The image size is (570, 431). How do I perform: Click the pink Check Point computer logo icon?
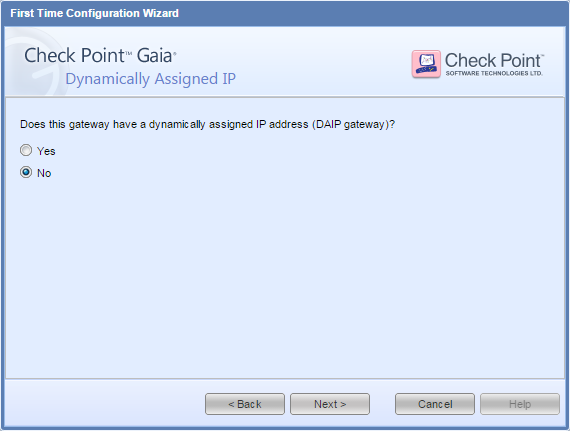click(426, 64)
